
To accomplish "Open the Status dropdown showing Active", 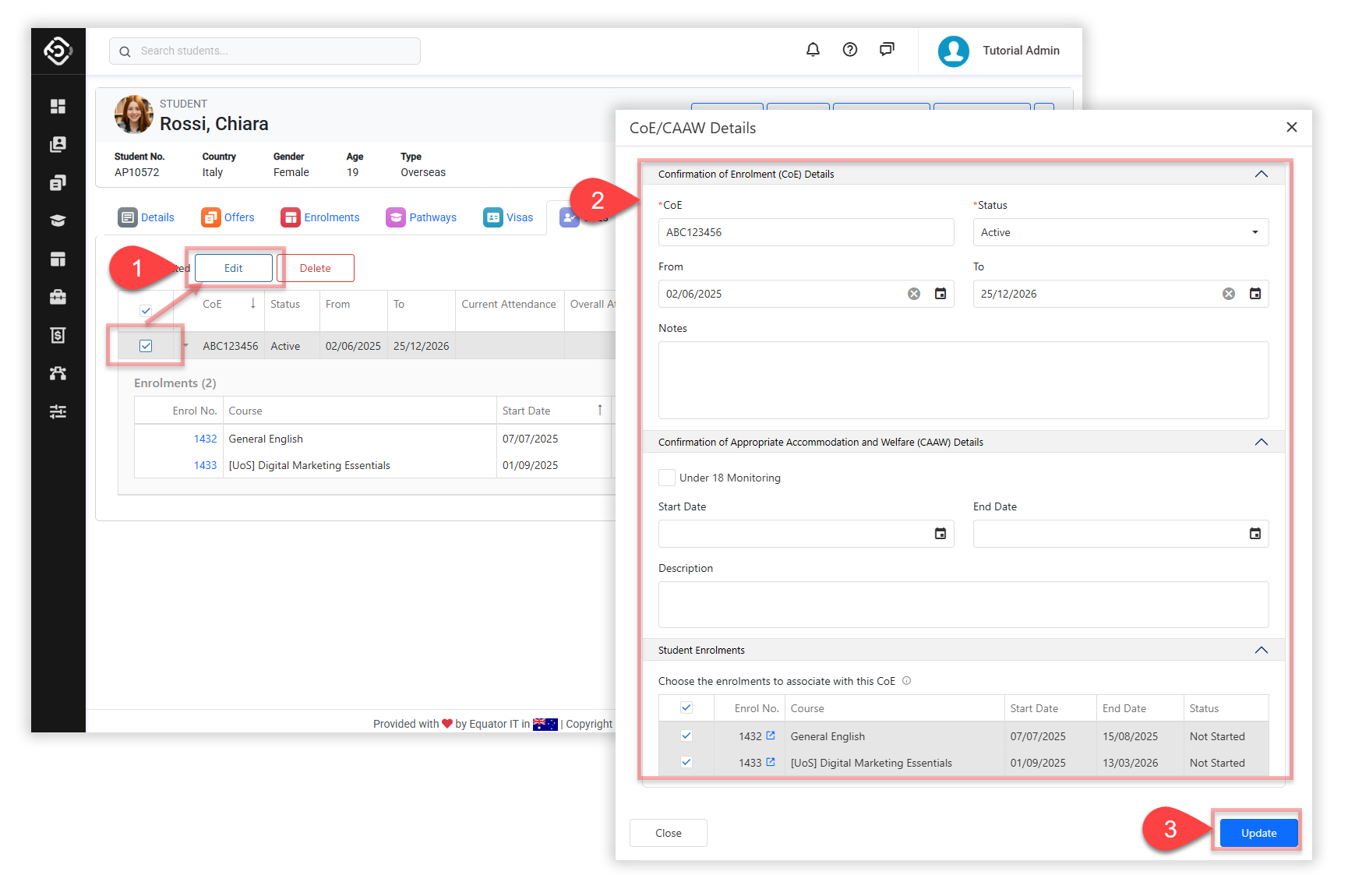I will click(x=1120, y=232).
